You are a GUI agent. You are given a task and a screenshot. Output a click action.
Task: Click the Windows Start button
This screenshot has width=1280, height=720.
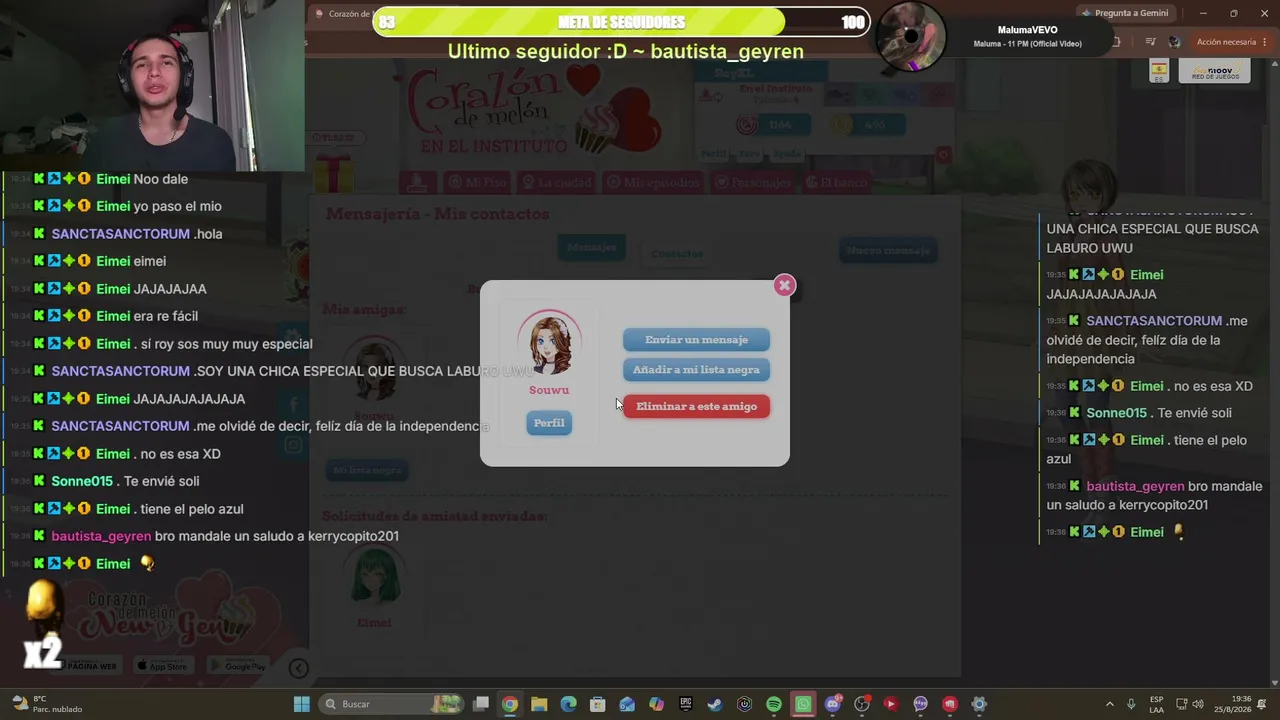301,704
